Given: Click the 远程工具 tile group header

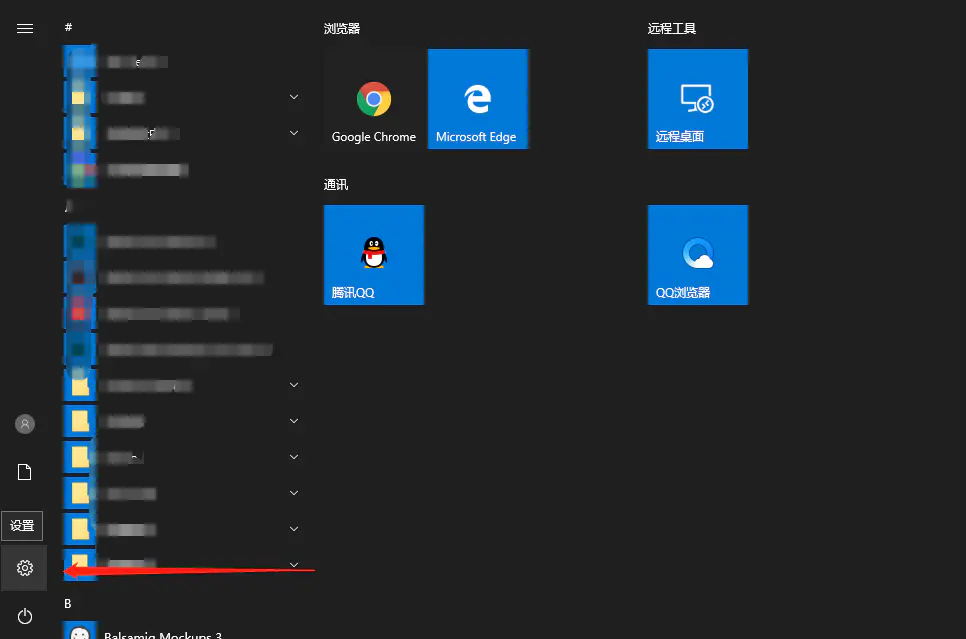Looking at the screenshot, I should point(672,28).
